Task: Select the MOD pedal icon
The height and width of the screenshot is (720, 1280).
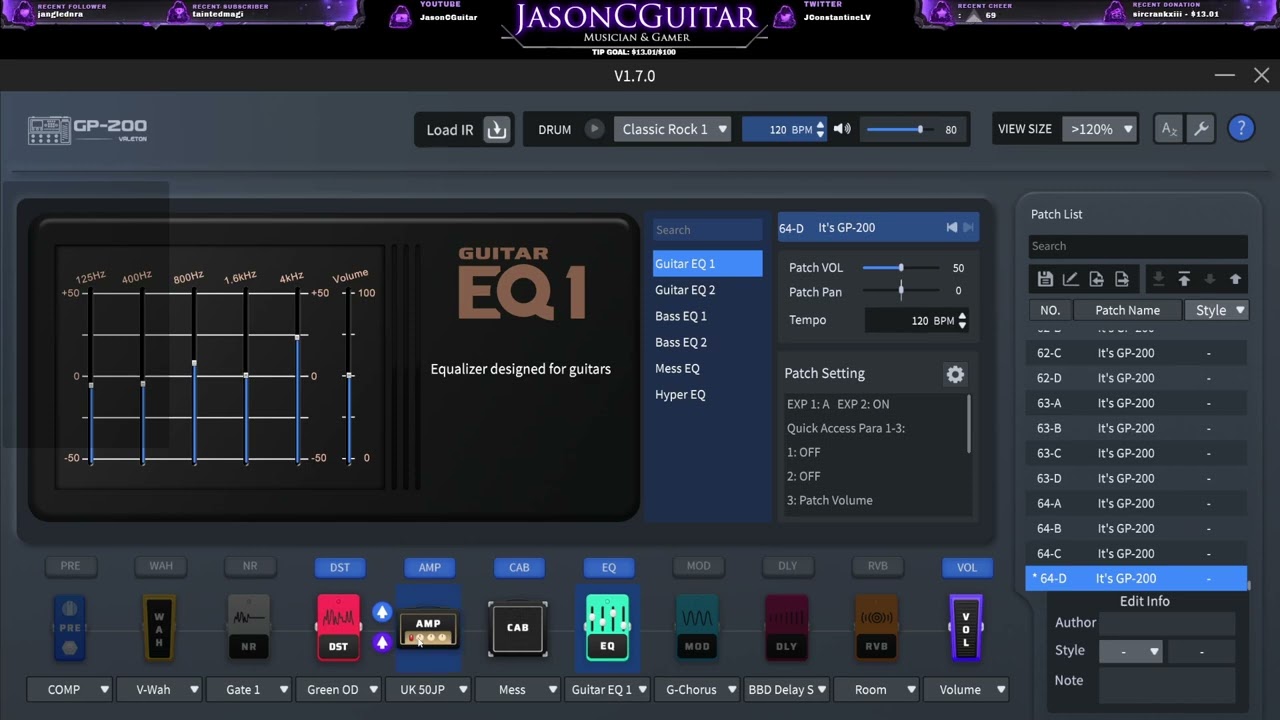Action: click(x=697, y=628)
